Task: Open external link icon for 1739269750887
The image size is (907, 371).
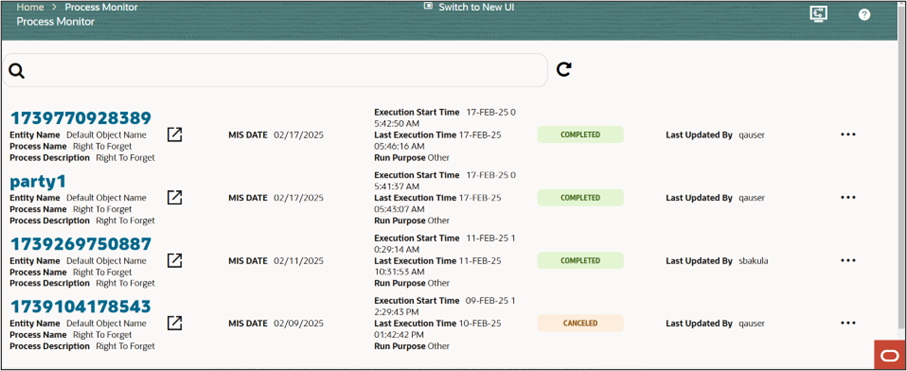Action: point(175,260)
